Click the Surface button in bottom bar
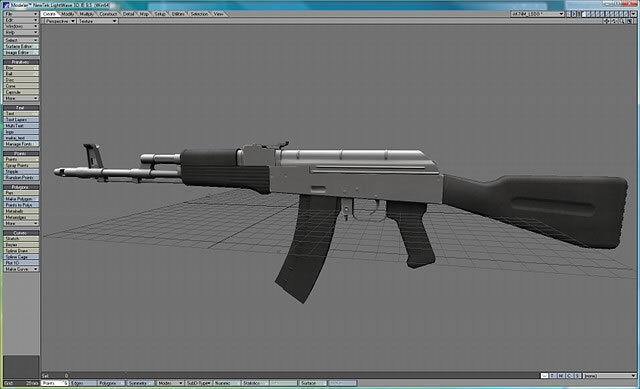This screenshot has width=640, height=389. tap(312, 383)
